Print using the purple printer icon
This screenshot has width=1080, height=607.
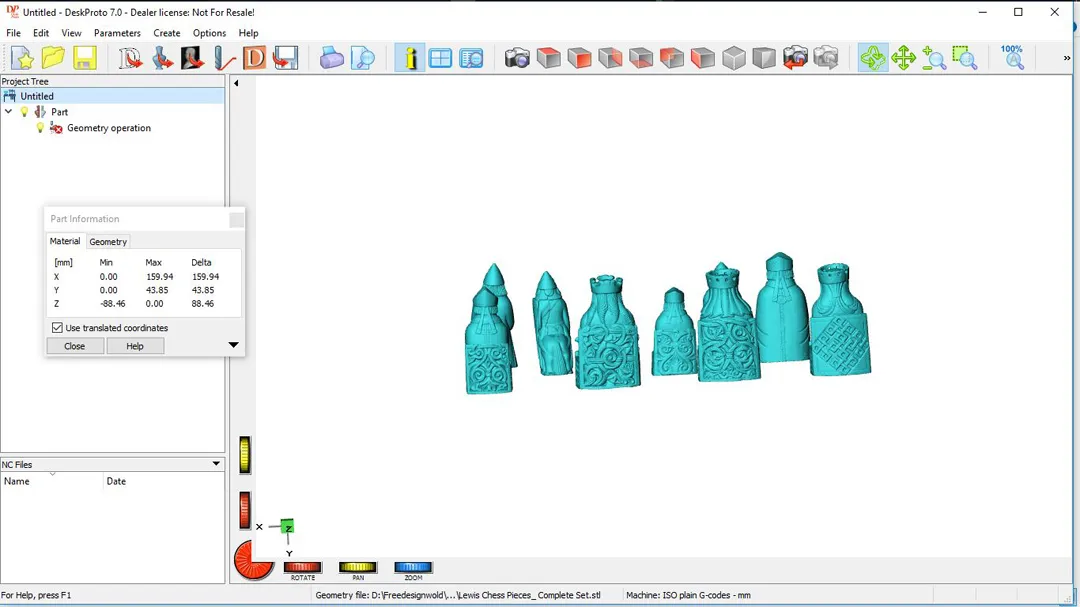331,58
